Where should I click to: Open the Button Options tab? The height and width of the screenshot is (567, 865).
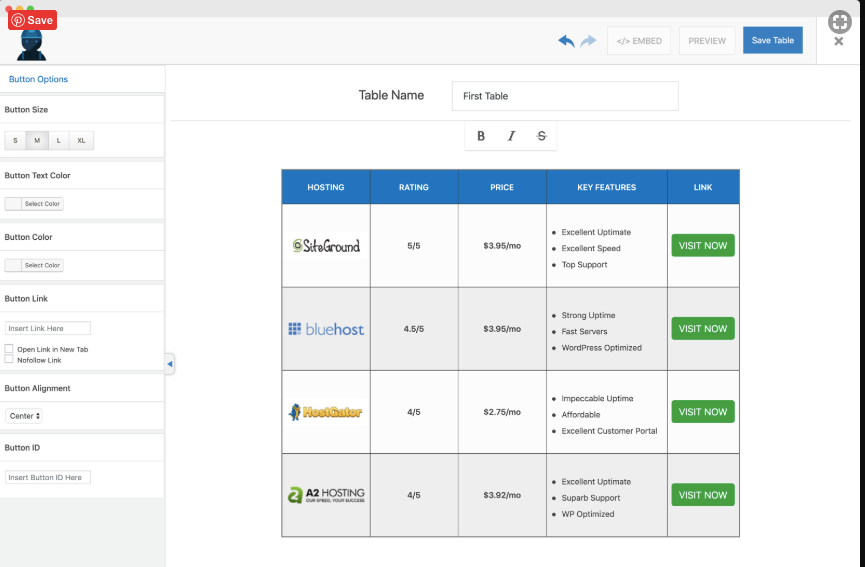click(x=38, y=79)
